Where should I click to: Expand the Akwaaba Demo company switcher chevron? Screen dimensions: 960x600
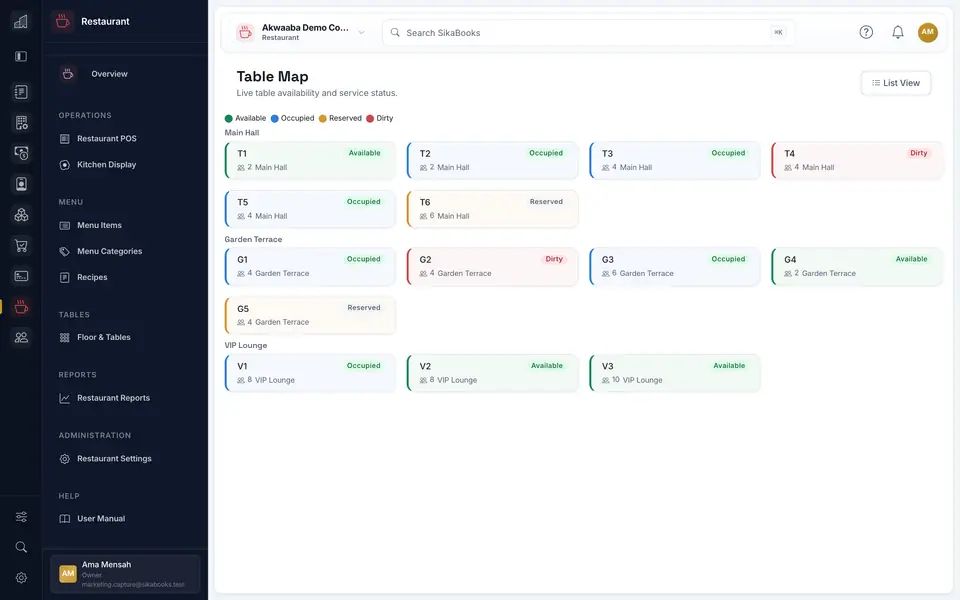point(361,32)
